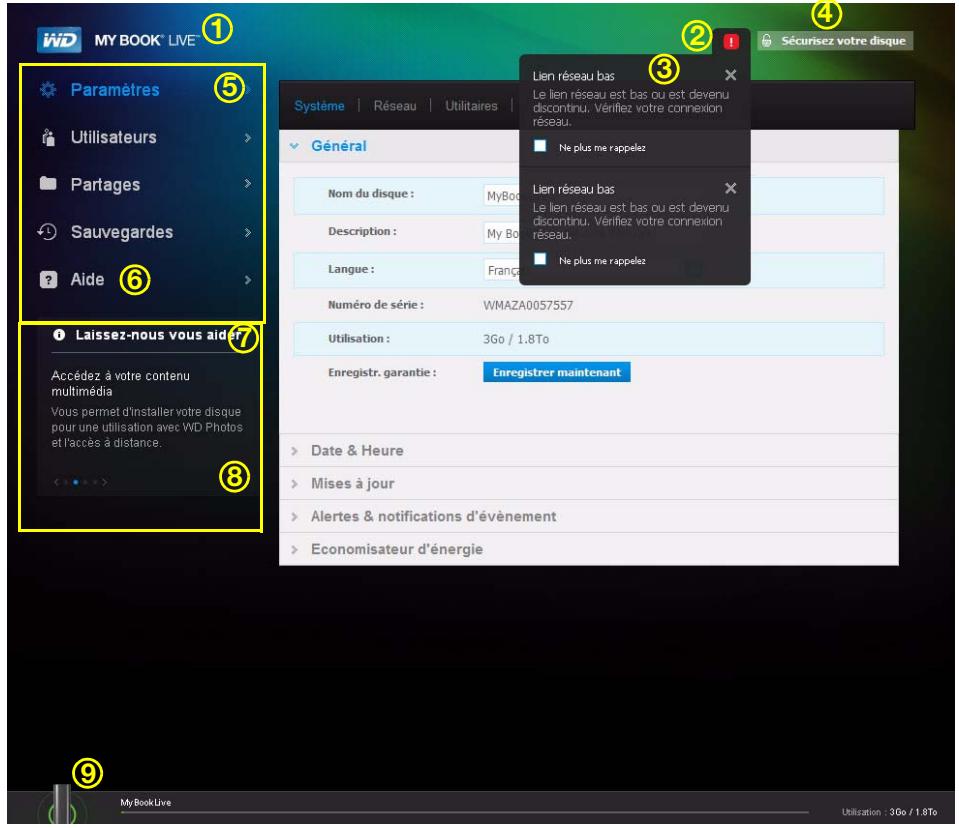The width and height of the screenshot is (959, 828).
Task: Click the Sécurisez votre disque button
Action: click(835, 41)
